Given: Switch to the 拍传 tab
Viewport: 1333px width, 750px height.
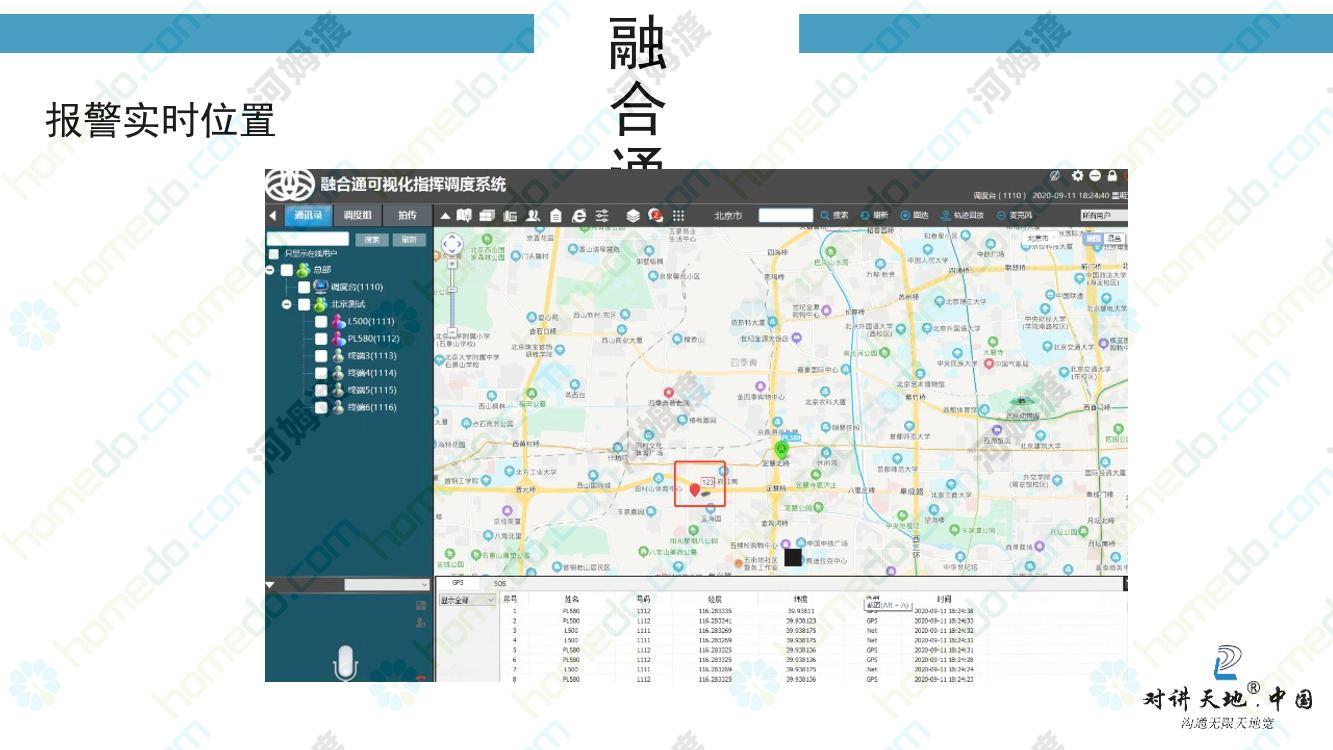Looking at the screenshot, I should click(x=406, y=215).
